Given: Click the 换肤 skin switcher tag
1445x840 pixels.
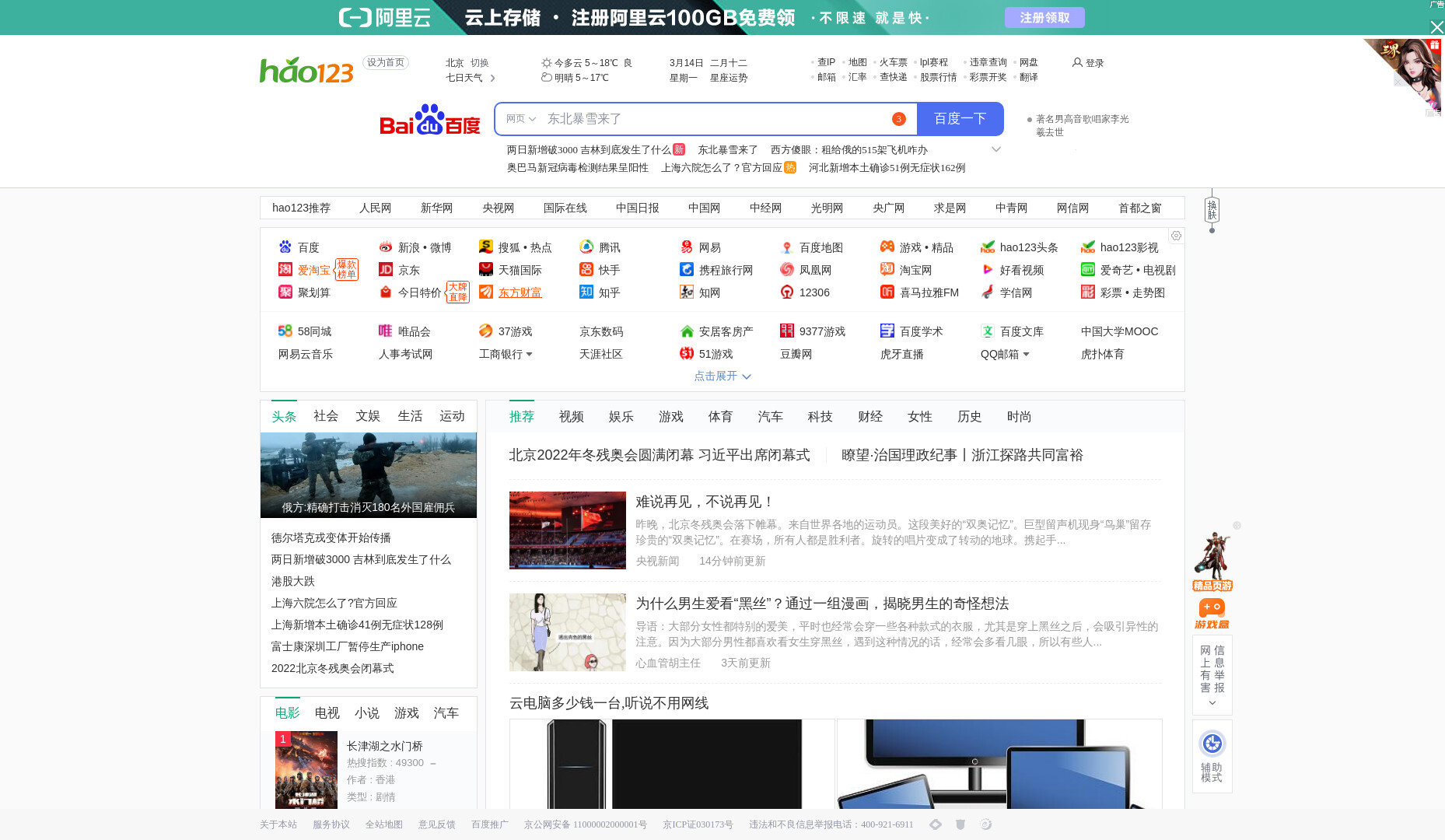Looking at the screenshot, I should (1212, 209).
